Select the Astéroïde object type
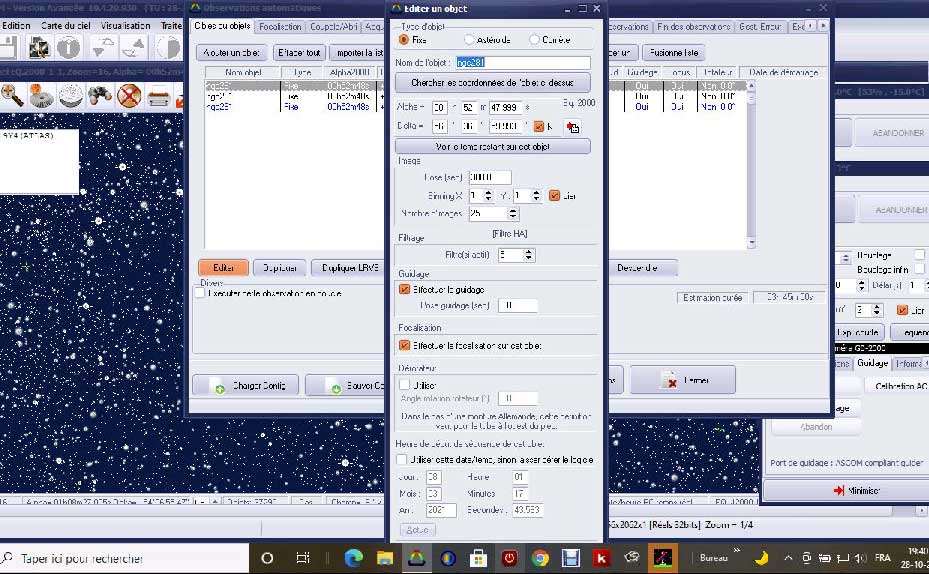This screenshot has width=929, height=574. (470, 40)
